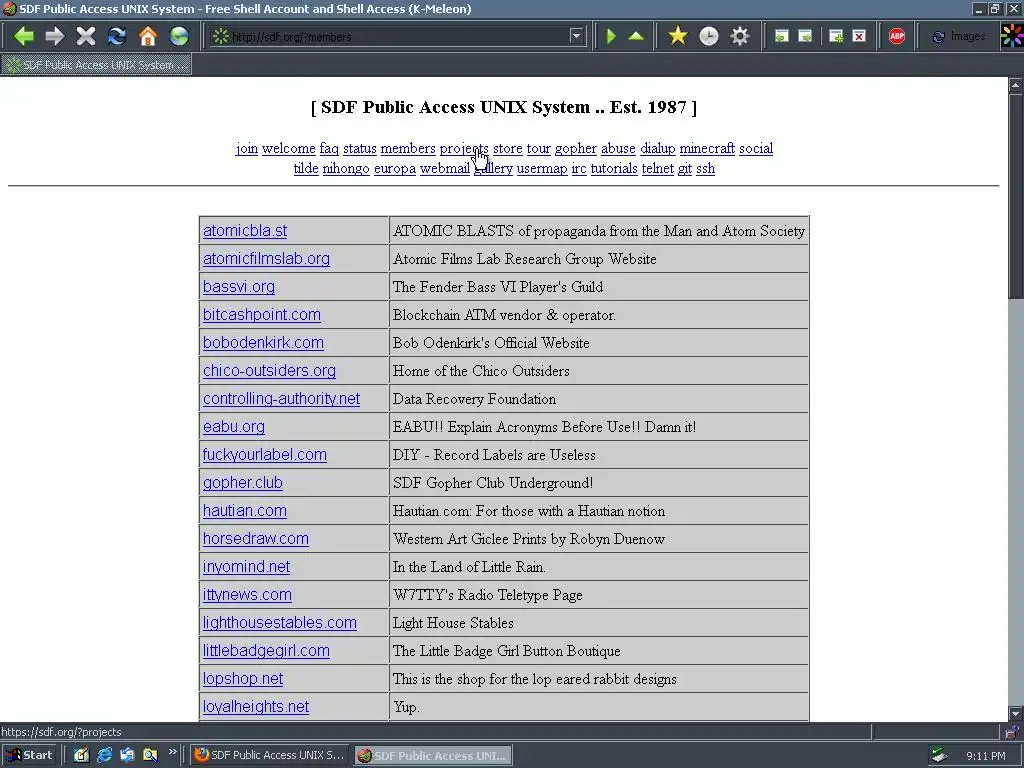1024x768 pixels.
Task: Click the first quick launch icon after Start
Action: pyautogui.click(x=81, y=755)
